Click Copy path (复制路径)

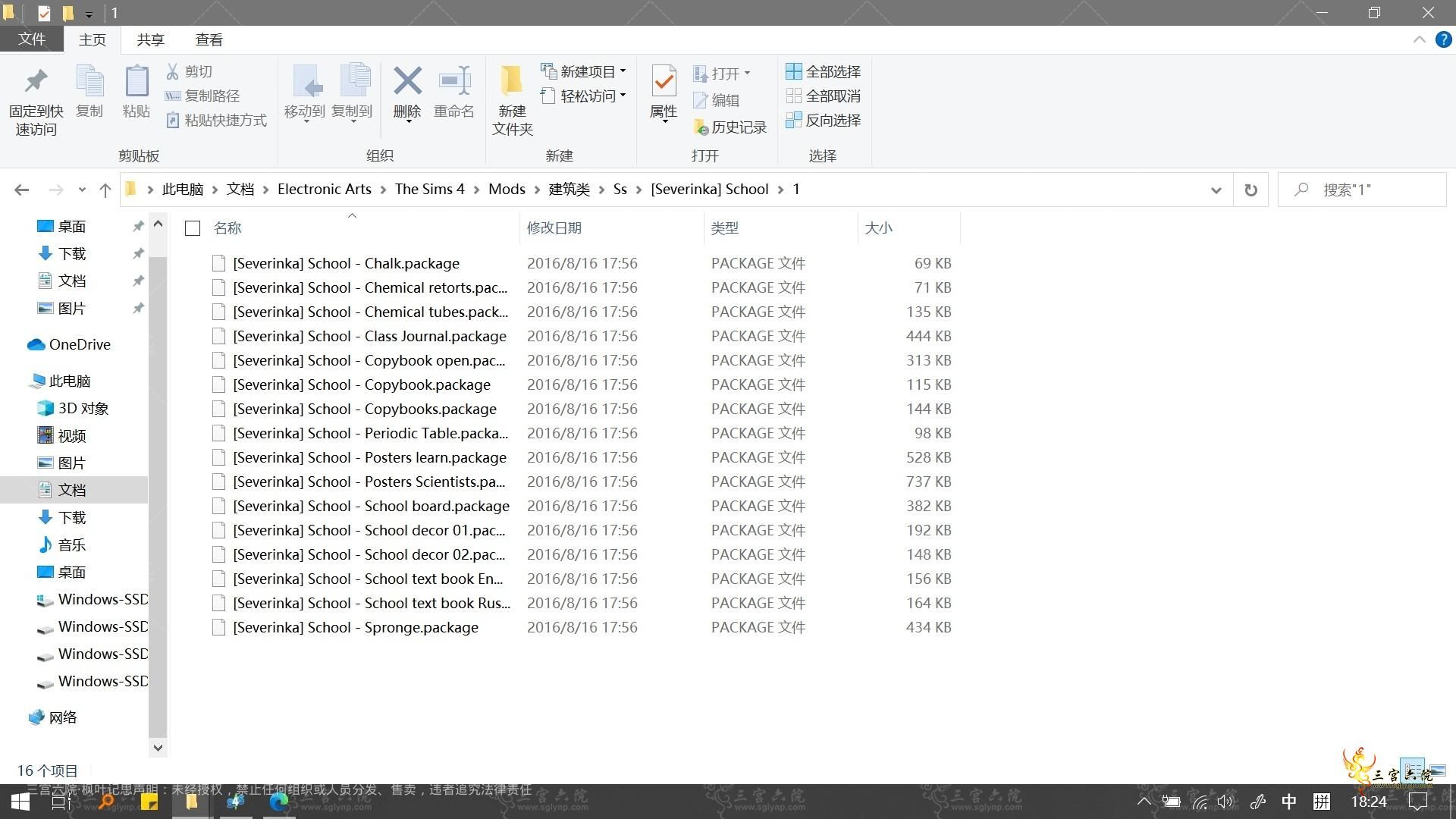coord(202,96)
